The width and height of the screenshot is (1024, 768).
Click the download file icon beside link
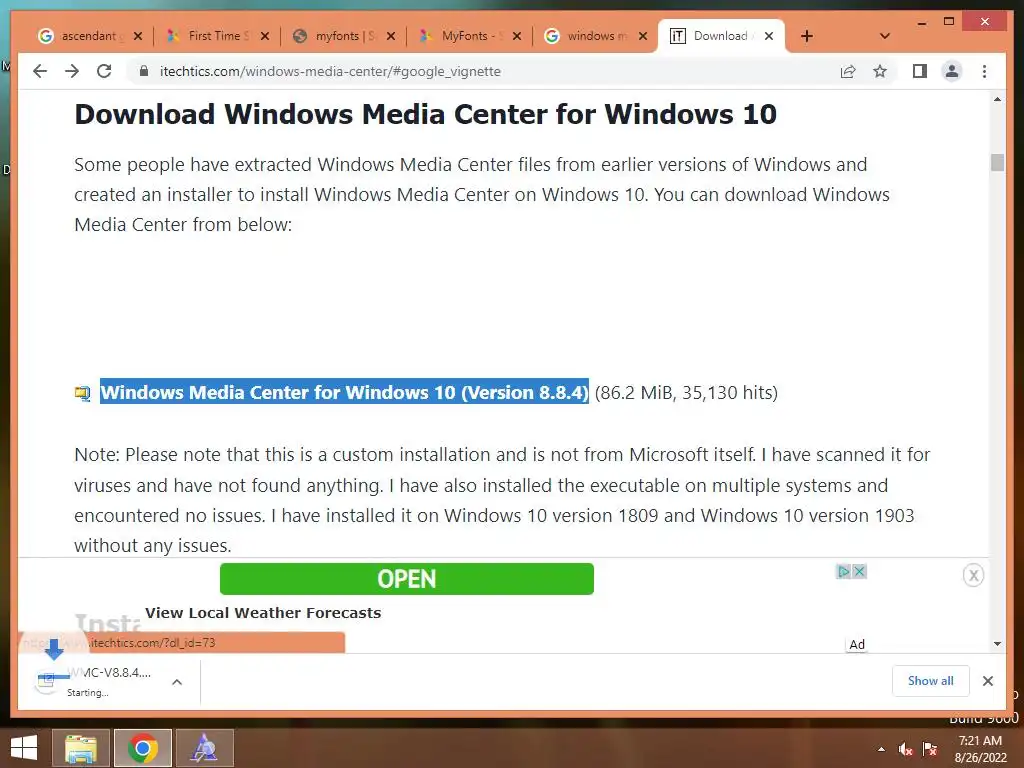(82, 393)
